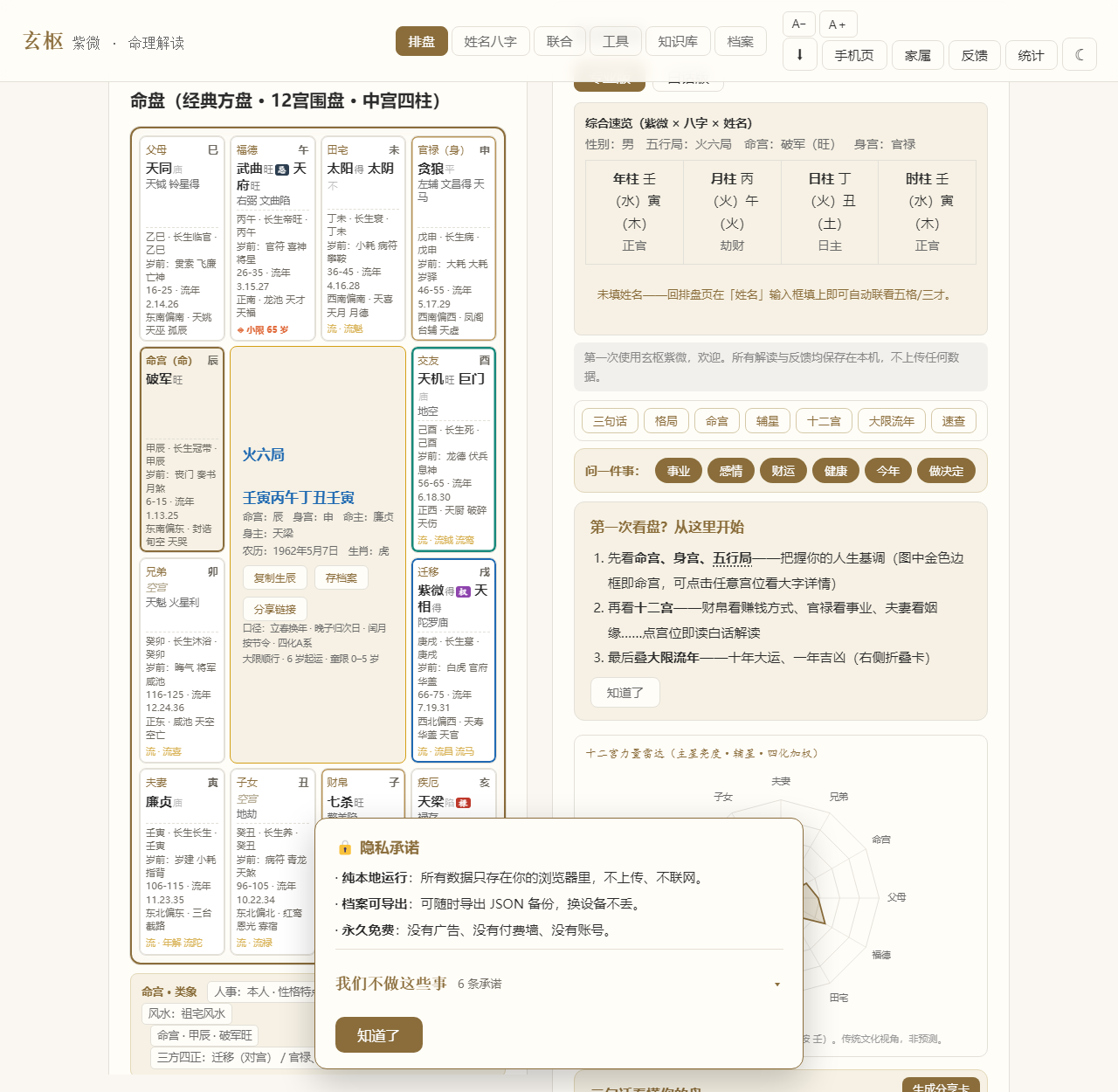Click 知道了 in the first-time guide card

[625, 692]
